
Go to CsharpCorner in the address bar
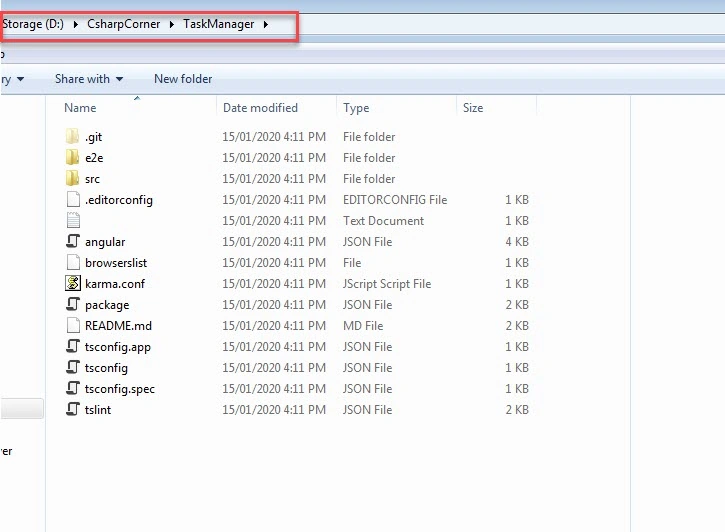(x=123, y=24)
